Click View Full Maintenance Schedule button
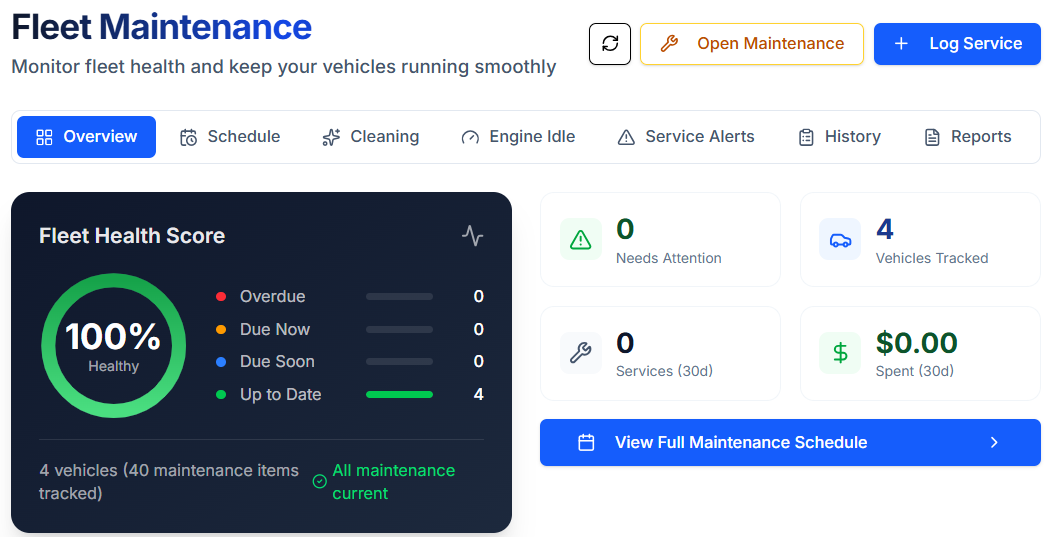 790,442
